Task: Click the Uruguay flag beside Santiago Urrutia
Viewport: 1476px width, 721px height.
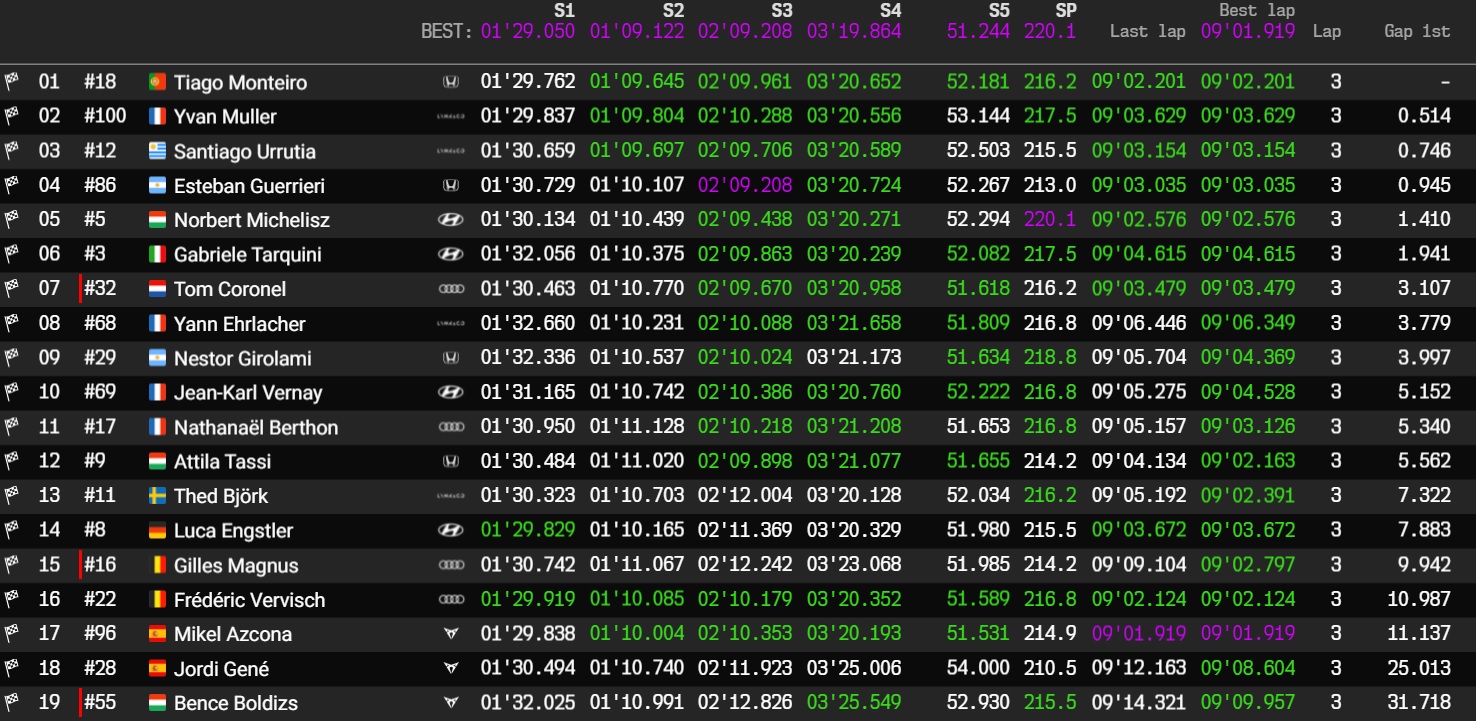Action: click(157, 151)
